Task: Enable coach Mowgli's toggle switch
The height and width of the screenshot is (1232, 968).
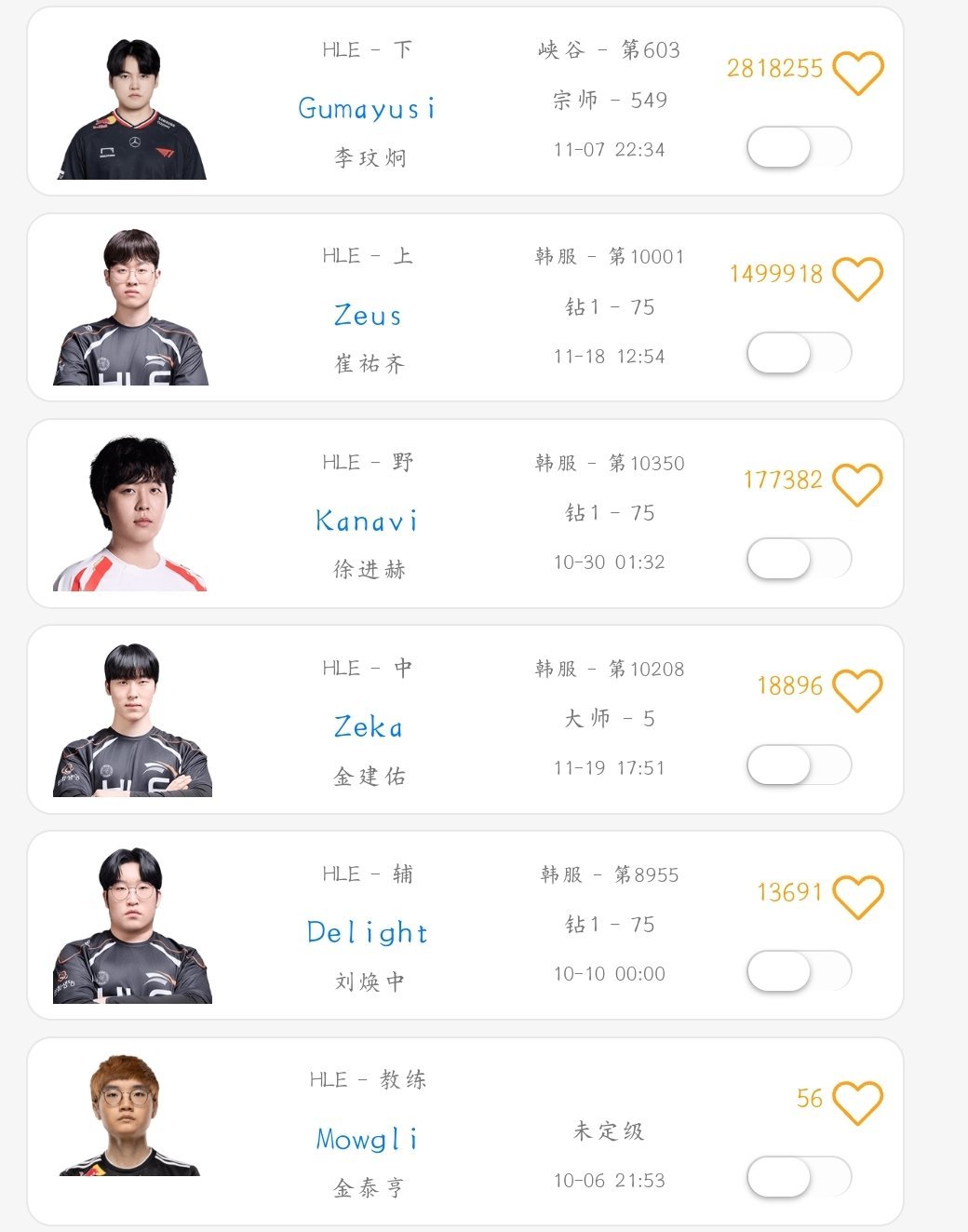Action: pos(799,1177)
